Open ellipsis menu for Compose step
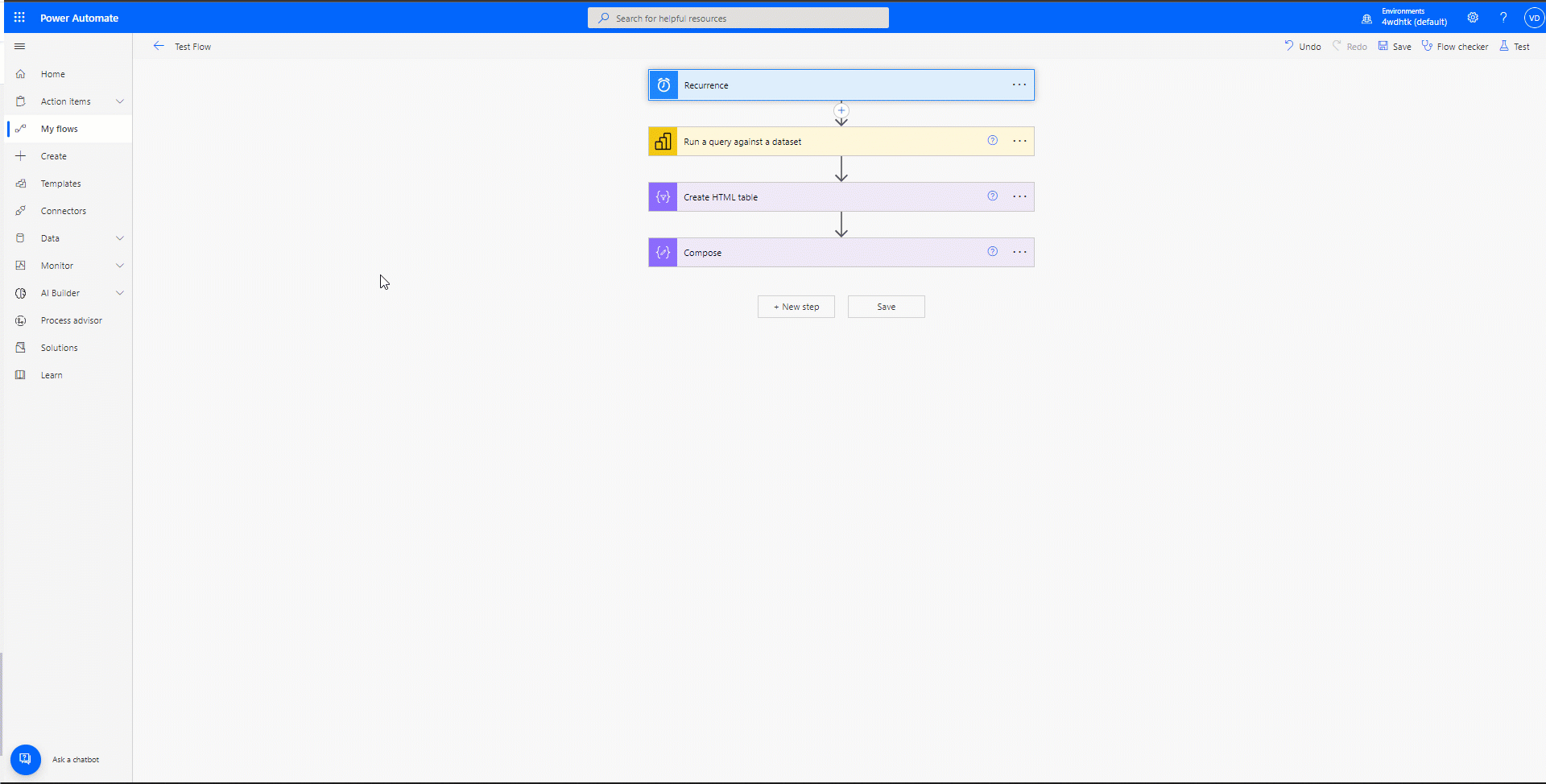Screen dimensions: 1546x784 [1019, 252]
